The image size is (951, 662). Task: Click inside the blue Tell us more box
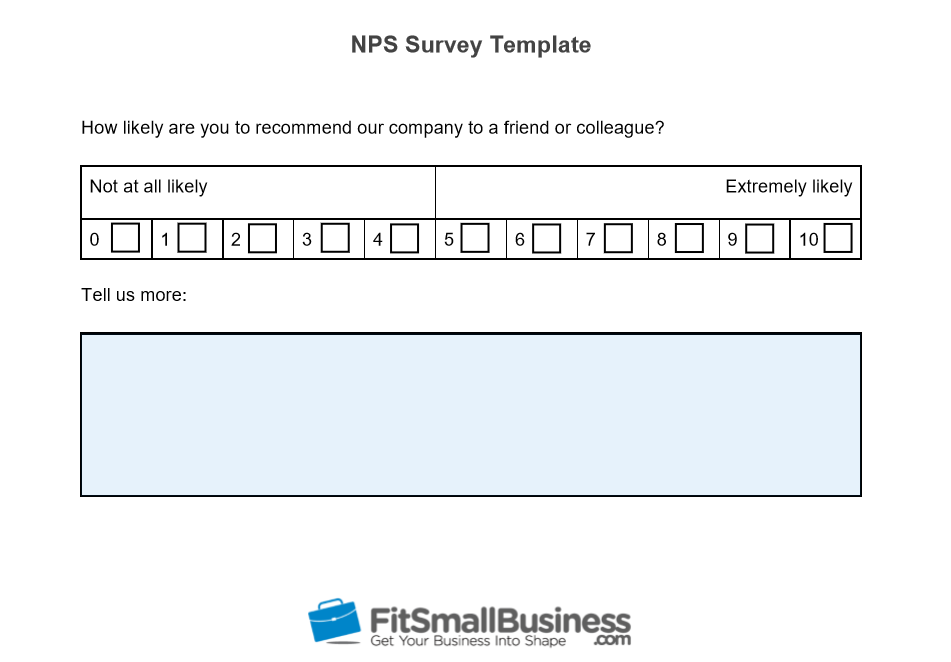coord(471,414)
